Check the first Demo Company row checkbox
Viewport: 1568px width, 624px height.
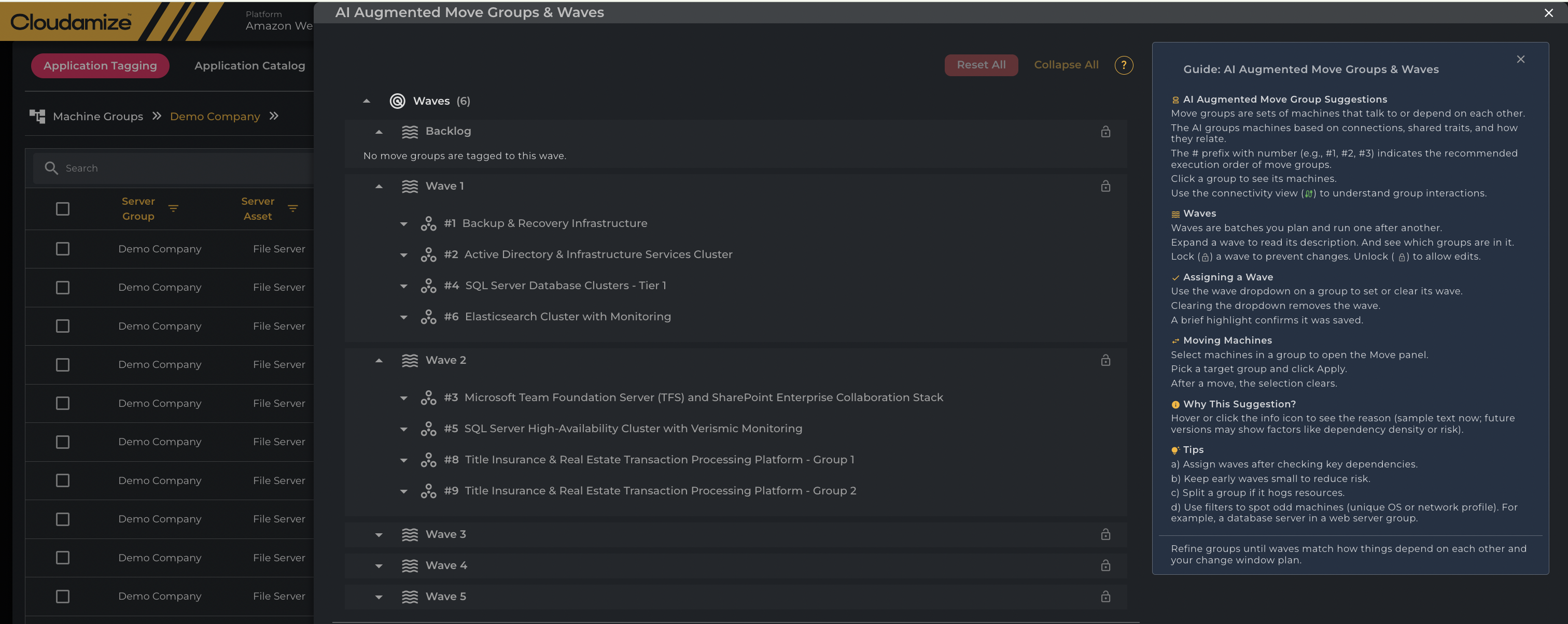tap(63, 249)
